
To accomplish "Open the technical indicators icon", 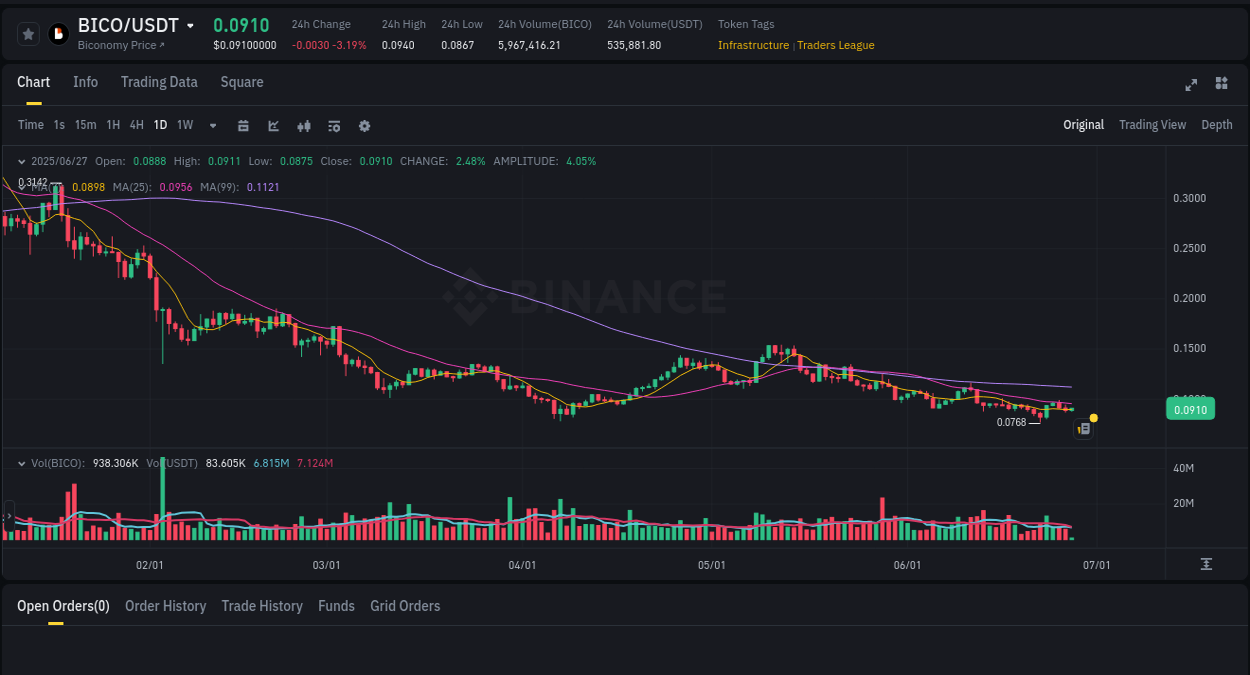I will (333, 125).
